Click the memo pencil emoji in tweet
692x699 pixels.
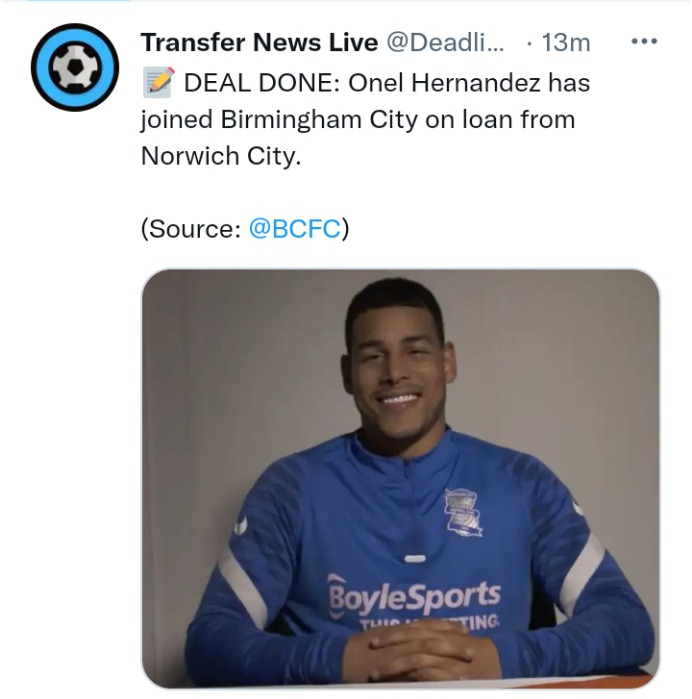point(159,82)
